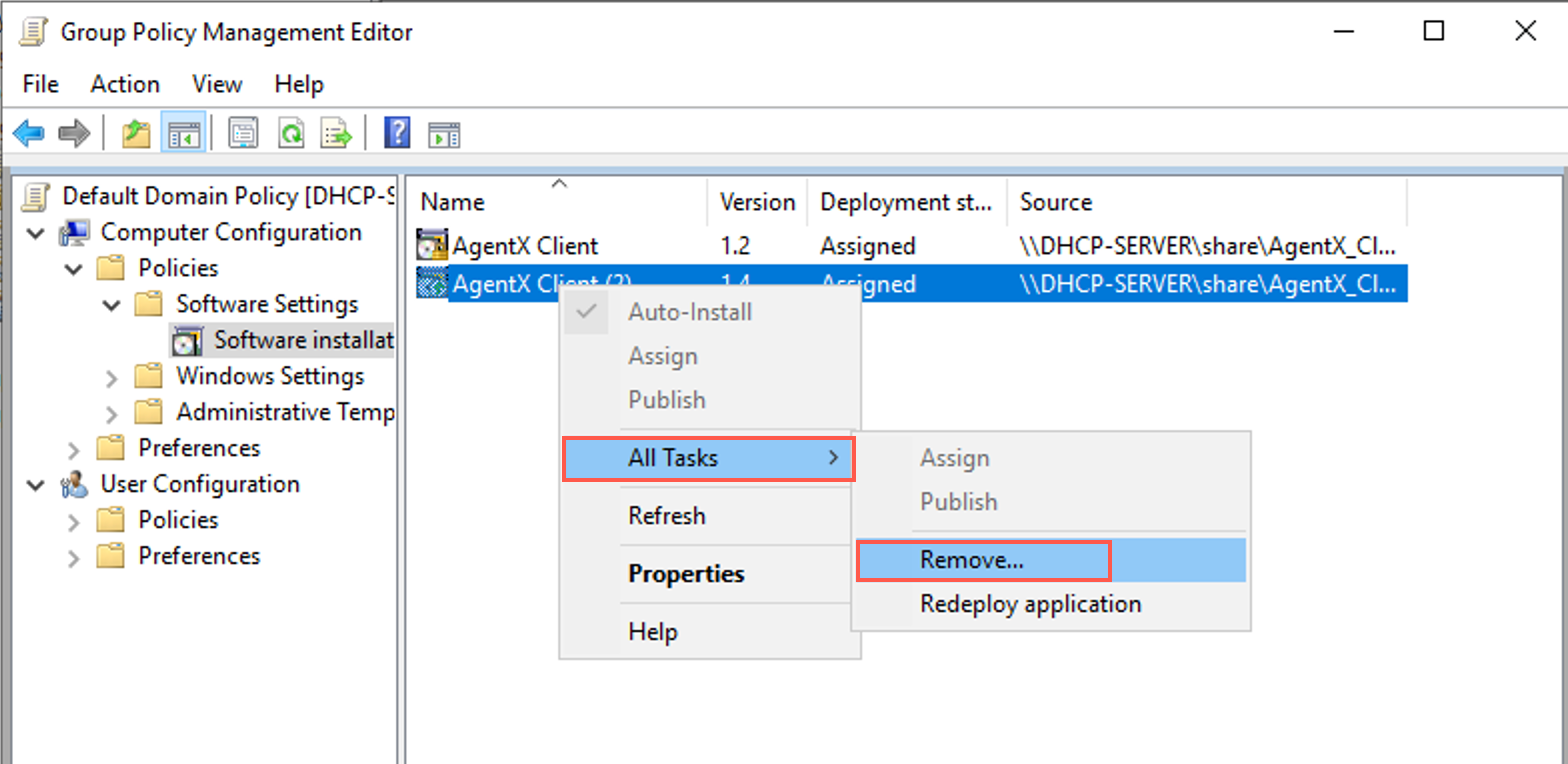This screenshot has height=764, width=1568.
Task: Open Help via blue question mark icon
Action: point(397,133)
